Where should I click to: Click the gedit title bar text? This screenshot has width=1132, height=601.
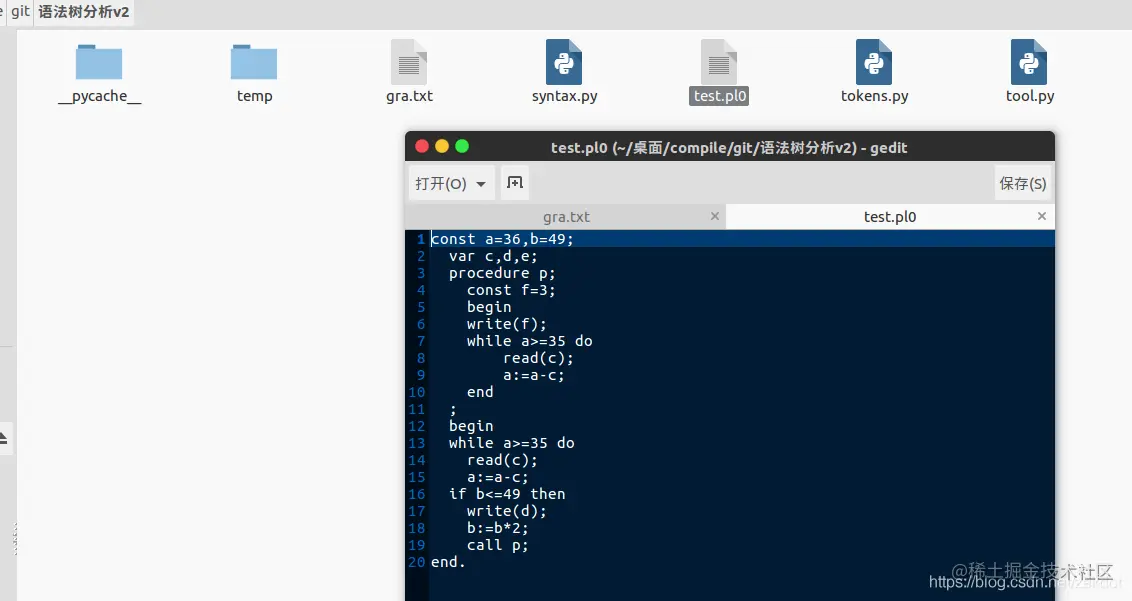(x=729, y=147)
